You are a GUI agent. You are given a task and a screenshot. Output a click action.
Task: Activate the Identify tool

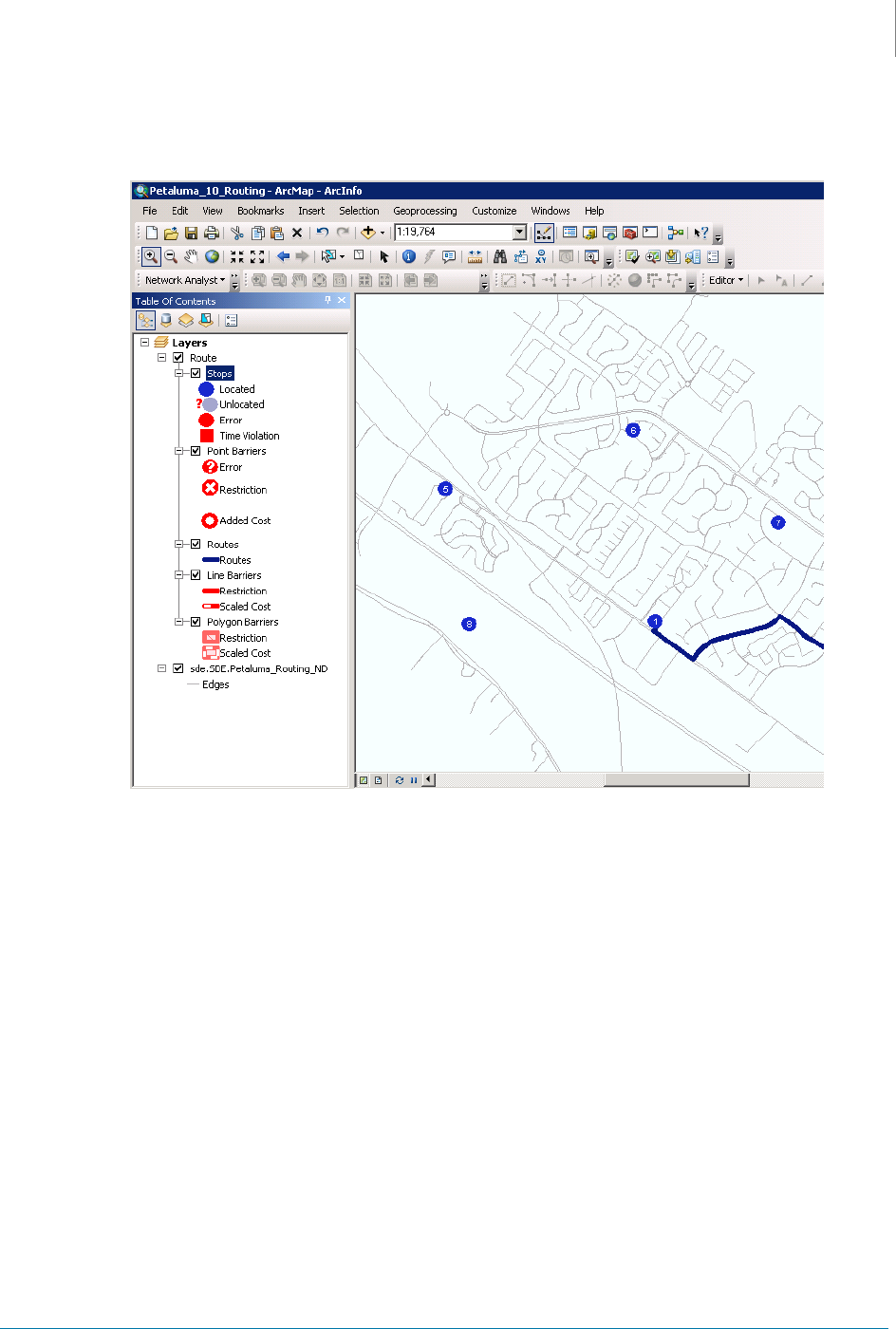pyautogui.click(x=409, y=256)
